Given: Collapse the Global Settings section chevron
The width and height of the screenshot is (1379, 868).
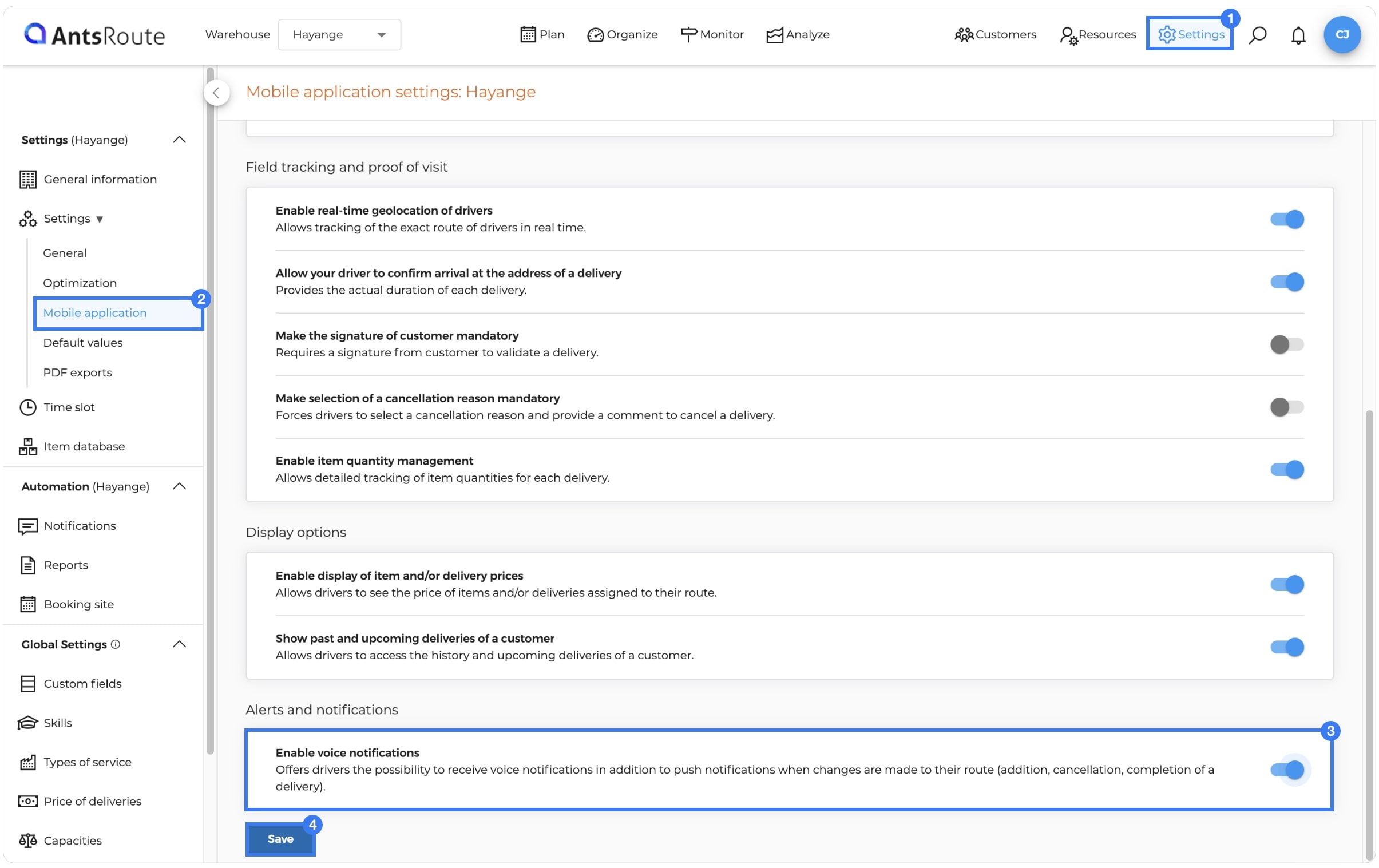Looking at the screenshot, I should click(x=179, y=644).
